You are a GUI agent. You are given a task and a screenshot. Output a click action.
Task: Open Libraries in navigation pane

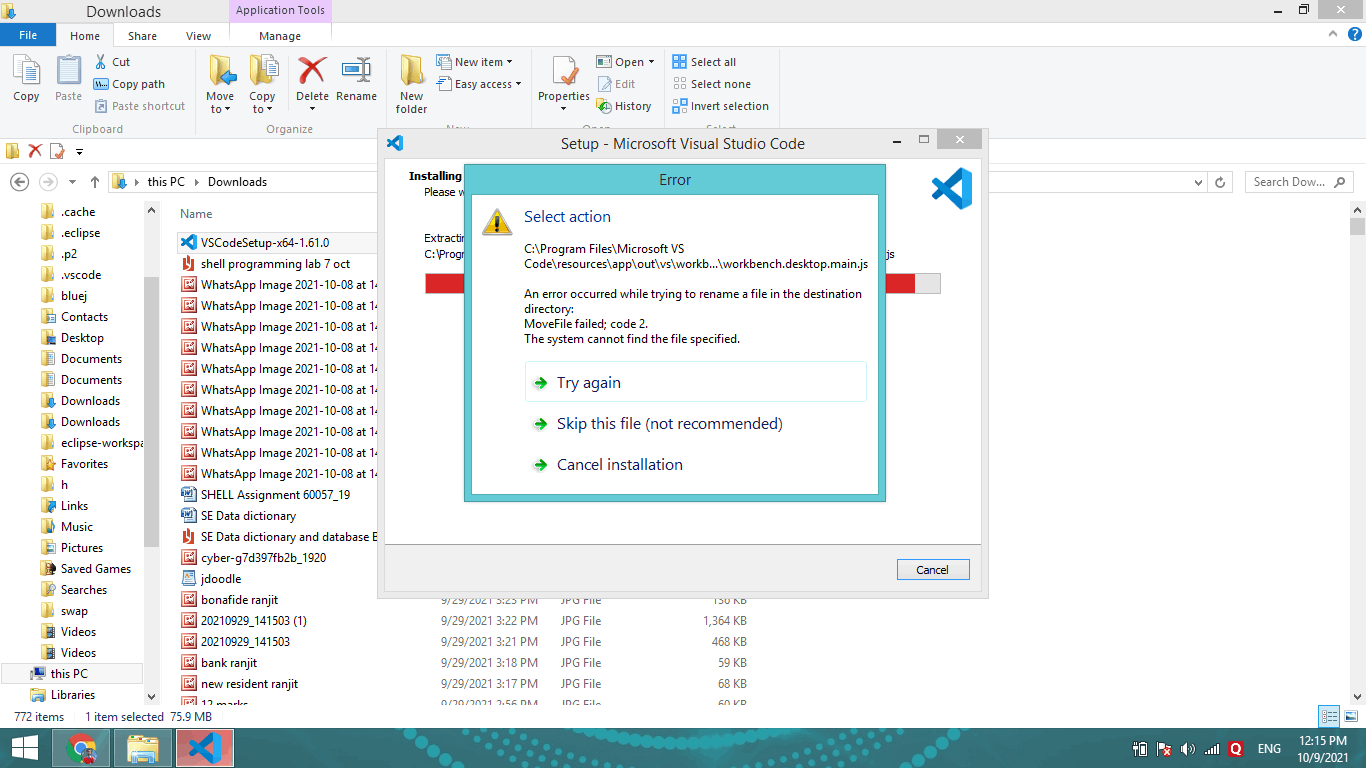tap(73, 695)
